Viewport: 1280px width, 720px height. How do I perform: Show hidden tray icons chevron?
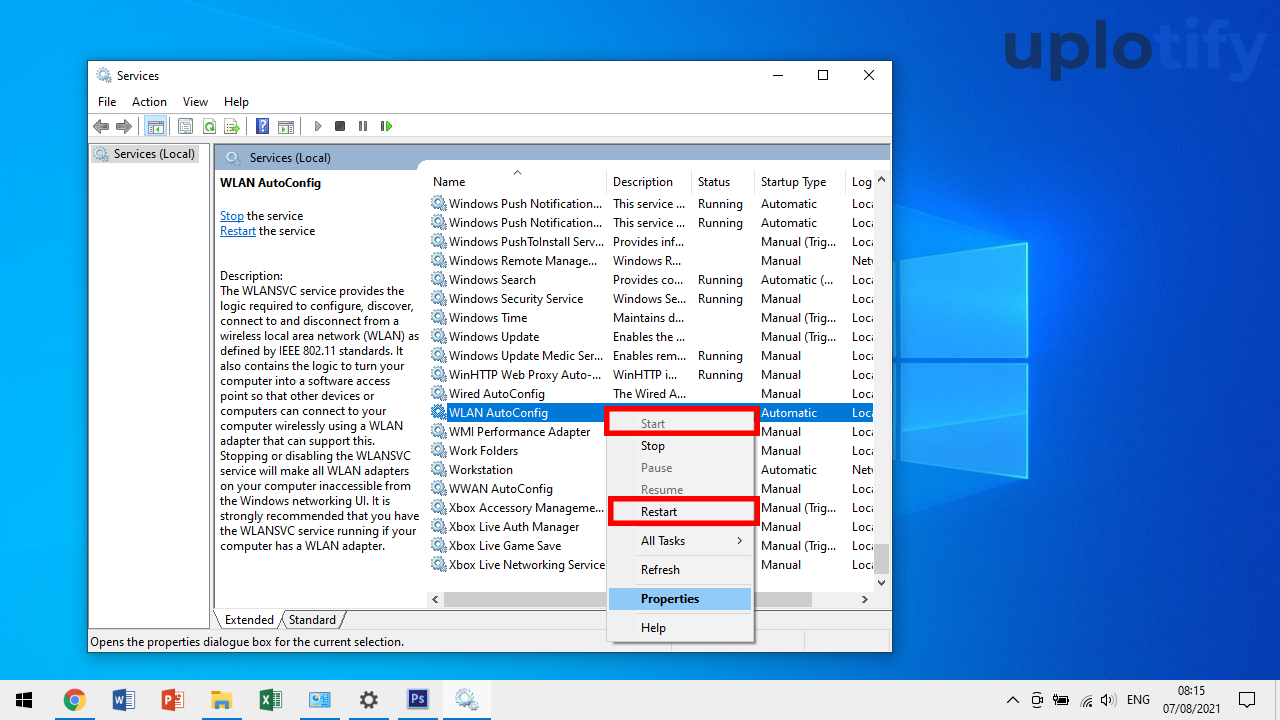(1013, 700)
